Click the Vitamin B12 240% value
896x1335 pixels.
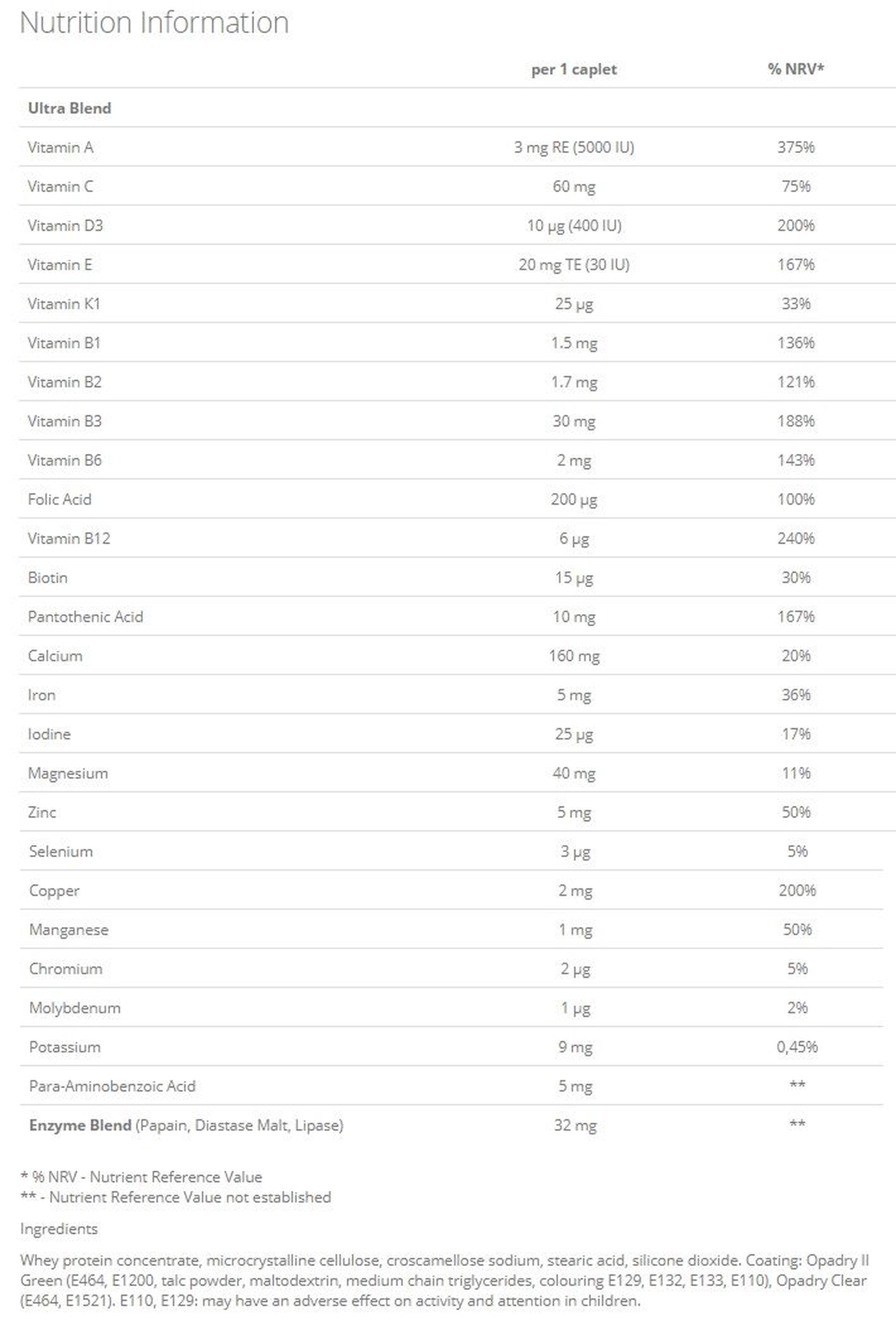pyautogui.click(x=796, y=538)
